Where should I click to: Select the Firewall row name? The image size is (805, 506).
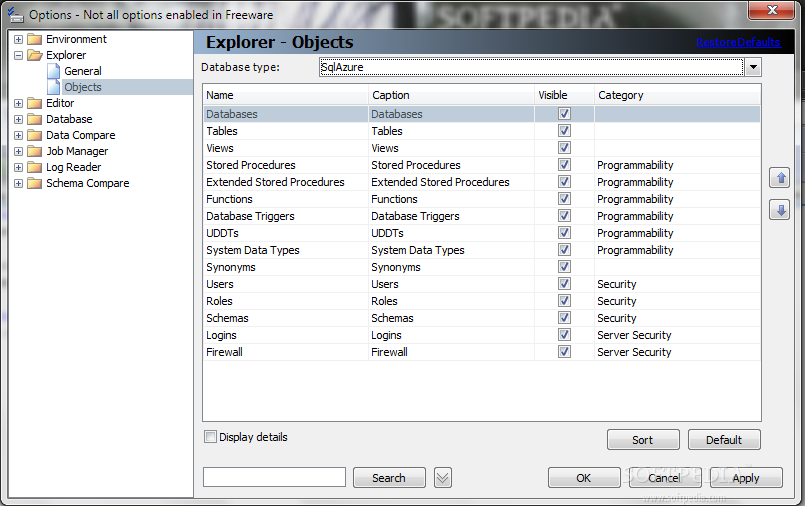click(x=224, y=352)
